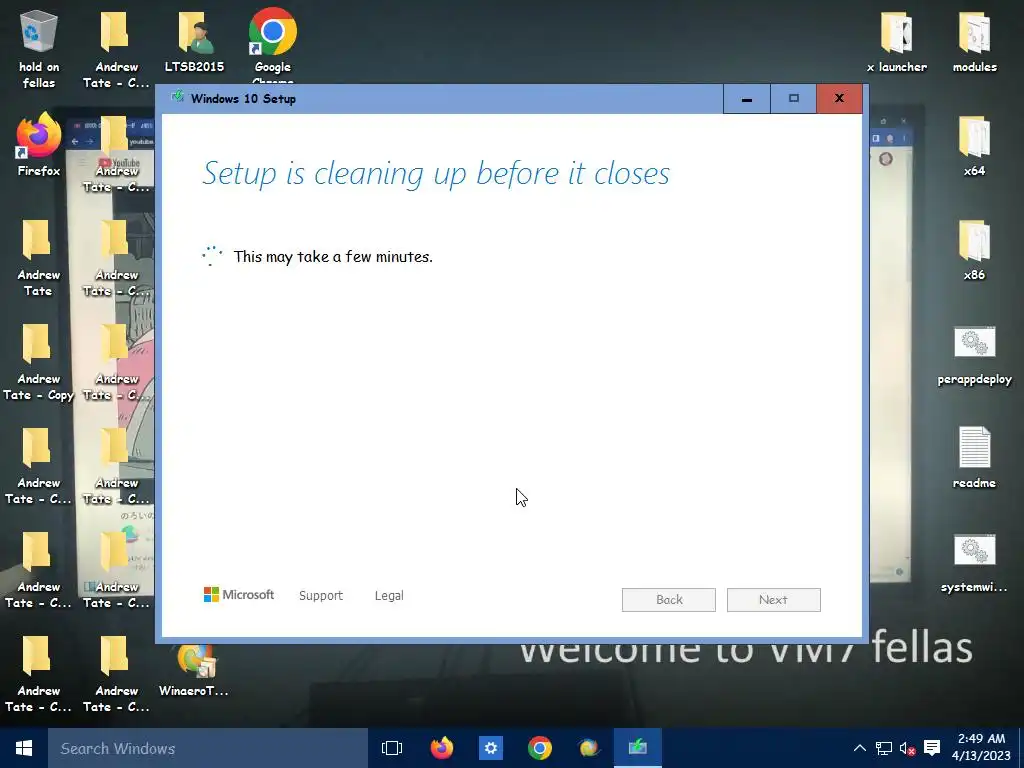Click the globe app icon beside taskbar Chrome
1024x768 pixels.
(589, 748)
